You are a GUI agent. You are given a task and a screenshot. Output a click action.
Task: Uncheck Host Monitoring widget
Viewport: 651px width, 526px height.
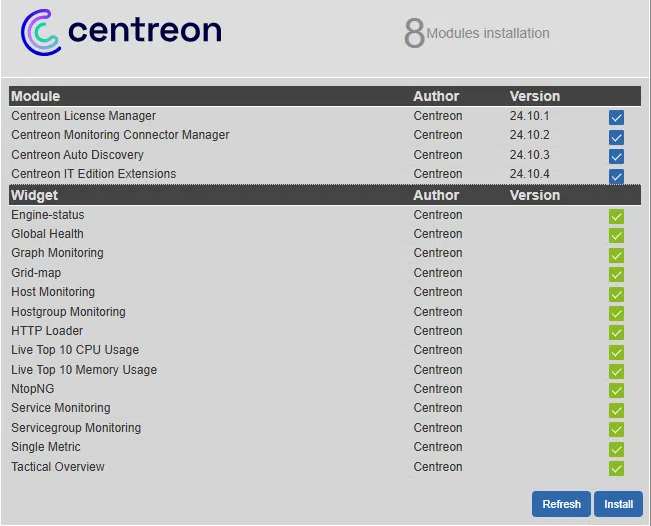tap(616, 294)
